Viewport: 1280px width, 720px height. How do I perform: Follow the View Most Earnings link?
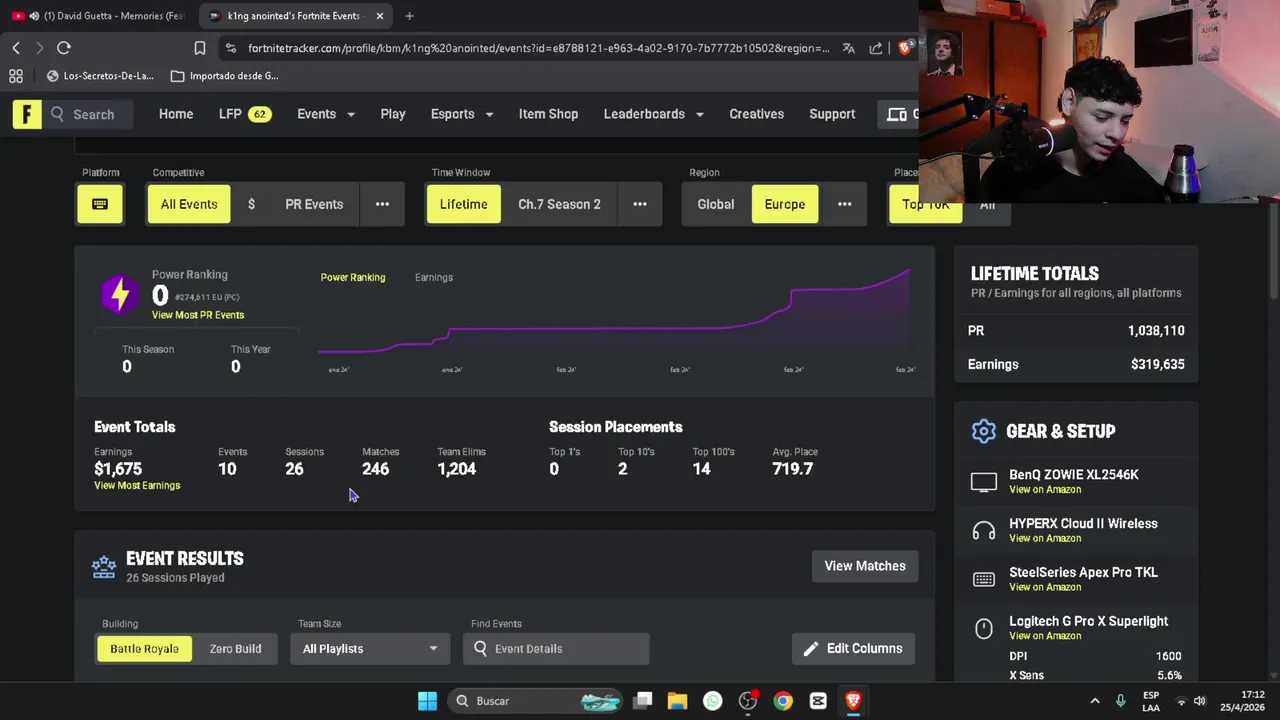(137, 486)
